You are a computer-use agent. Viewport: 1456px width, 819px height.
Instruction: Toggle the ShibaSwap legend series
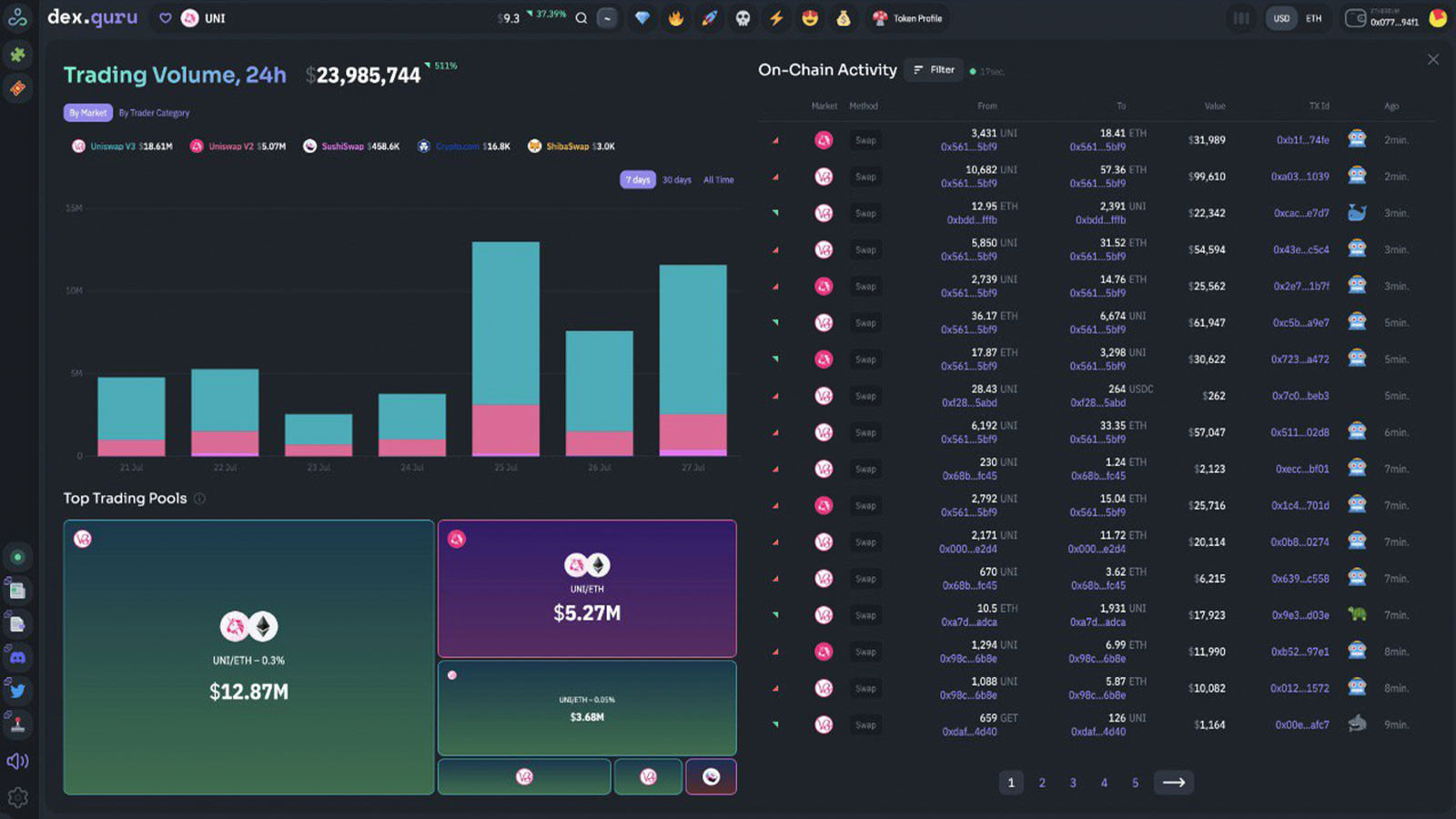tap(571, 147)
